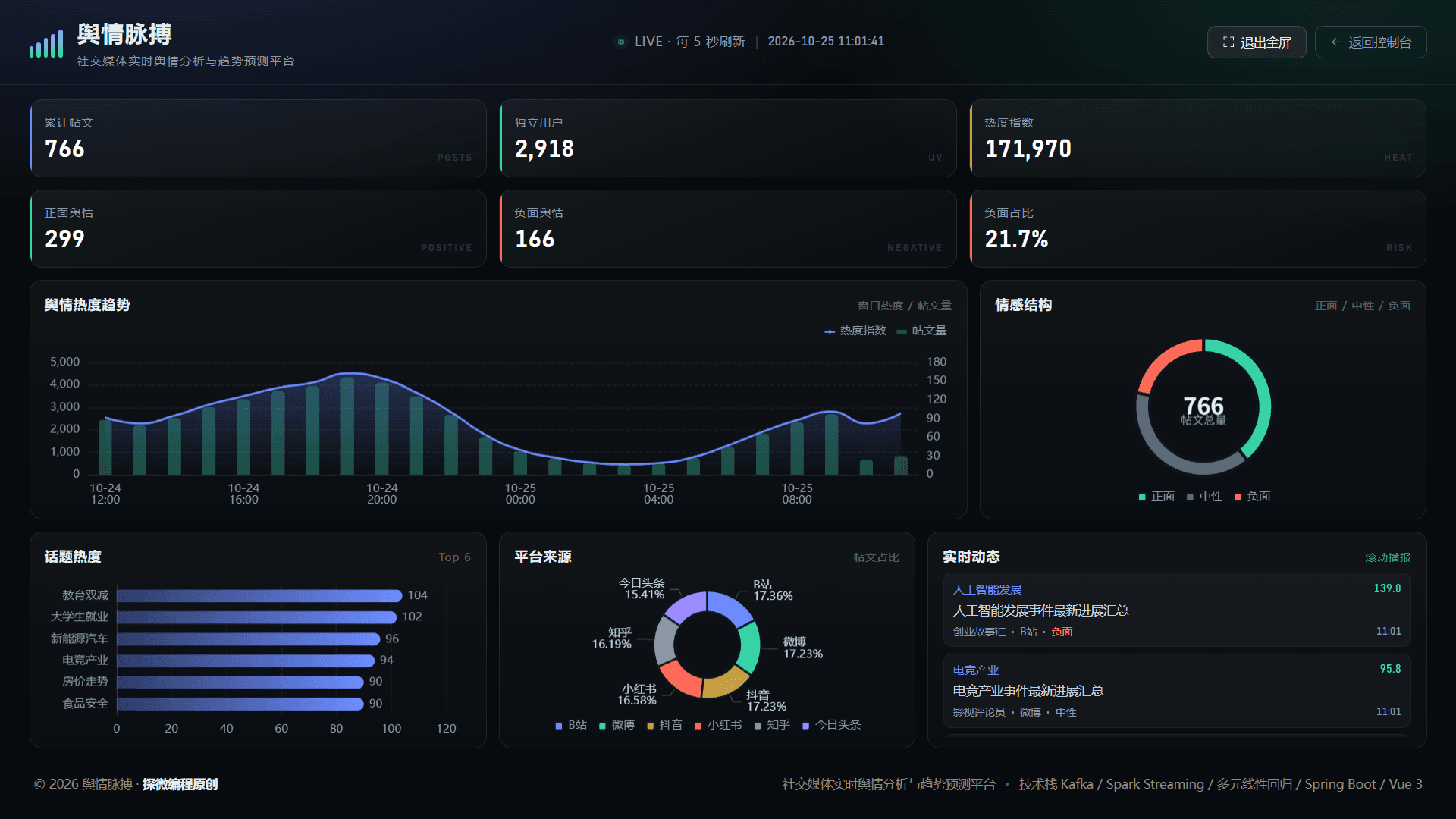Open the 电竞产业事件最新进展汇总 feed item

(x=1177, y=690)
